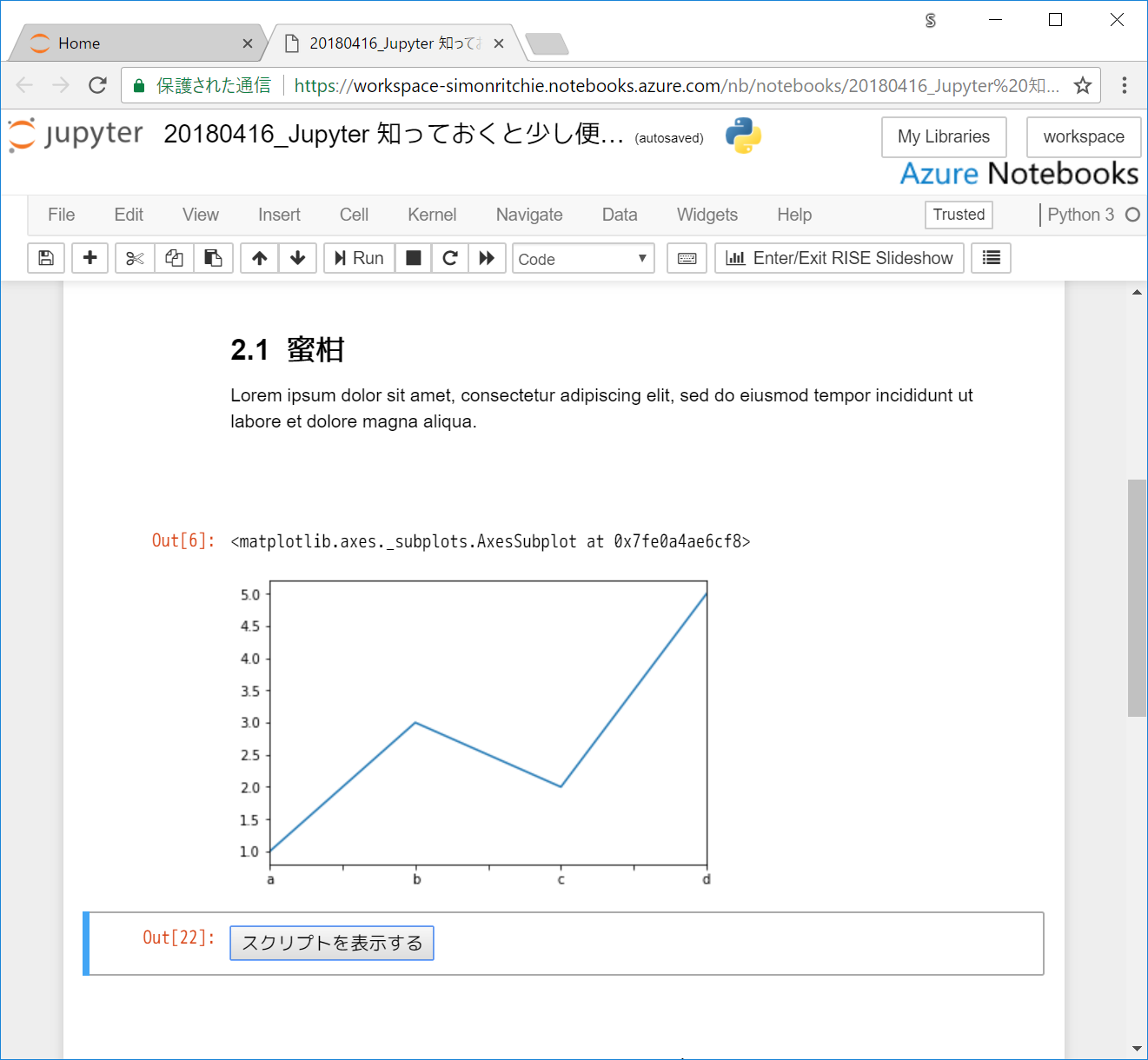
Task: Cut selected cells with the scissors icon
Action: coord(135,258)
